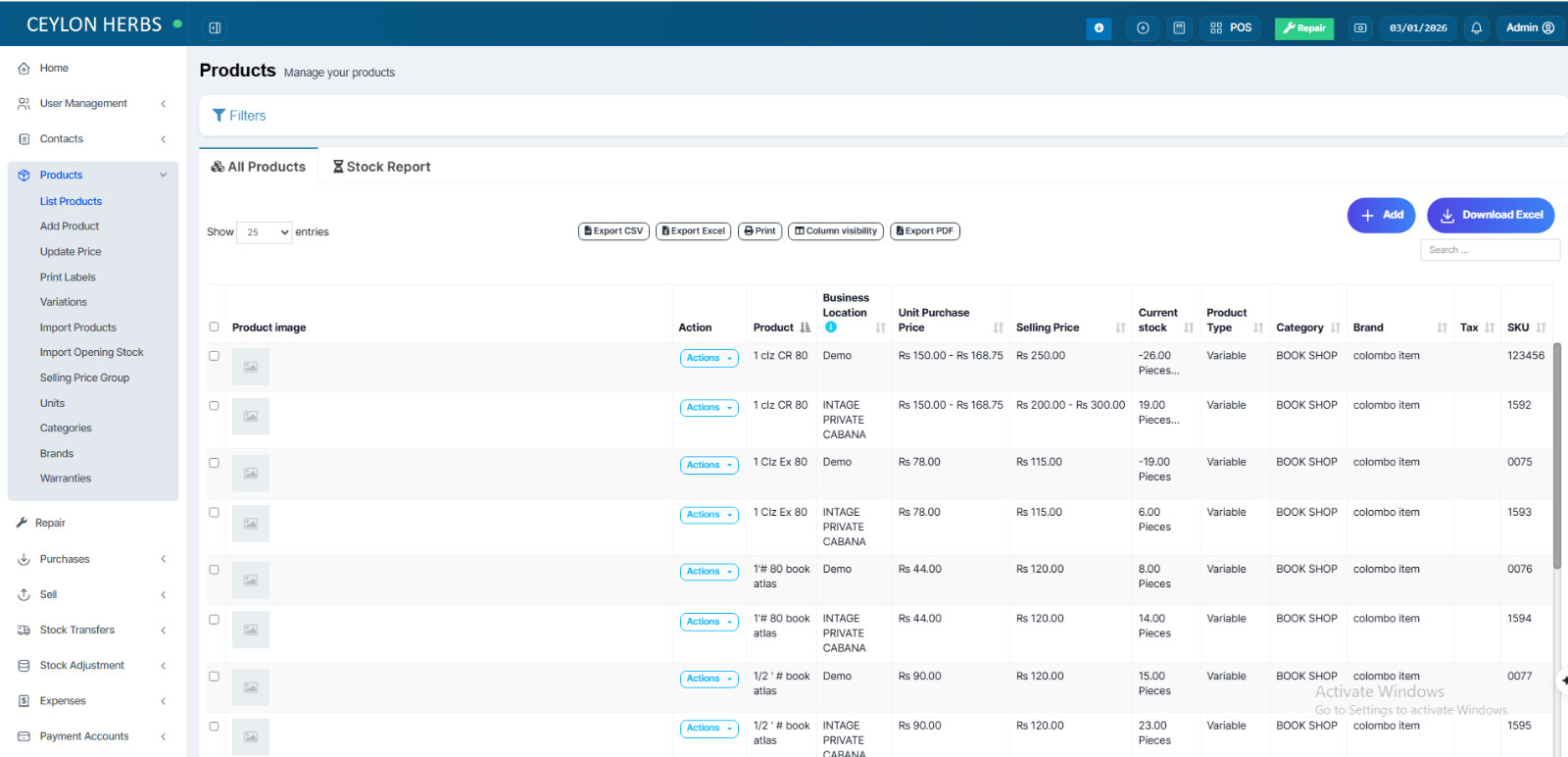Viewport: 1568px width, 757px height.
Task: Switch to All Products tab
Action: [259, 167]
